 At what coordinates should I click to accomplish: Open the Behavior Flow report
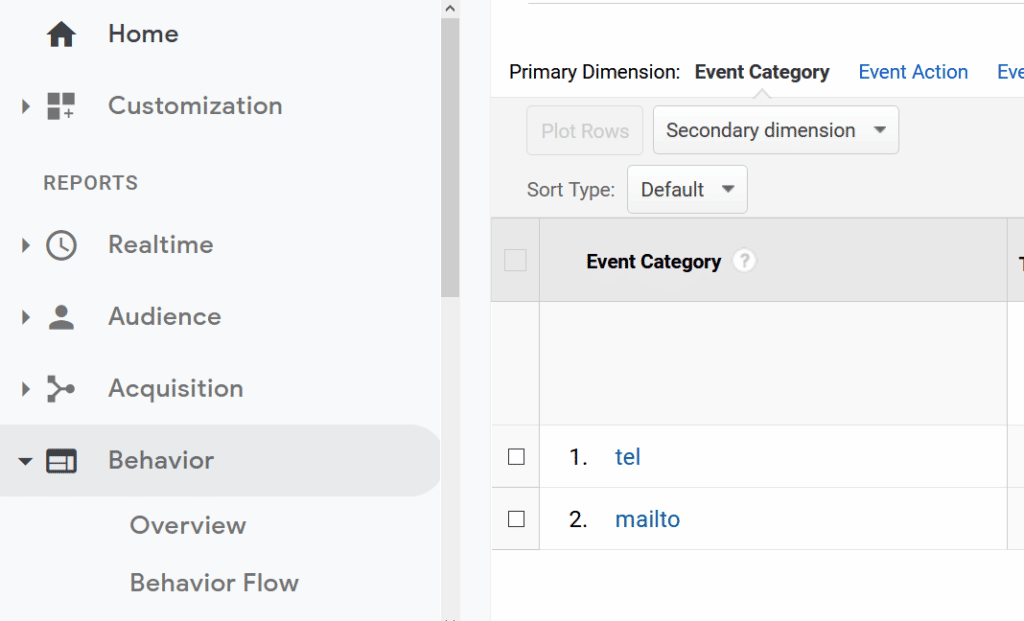click(x=214, y=583)
